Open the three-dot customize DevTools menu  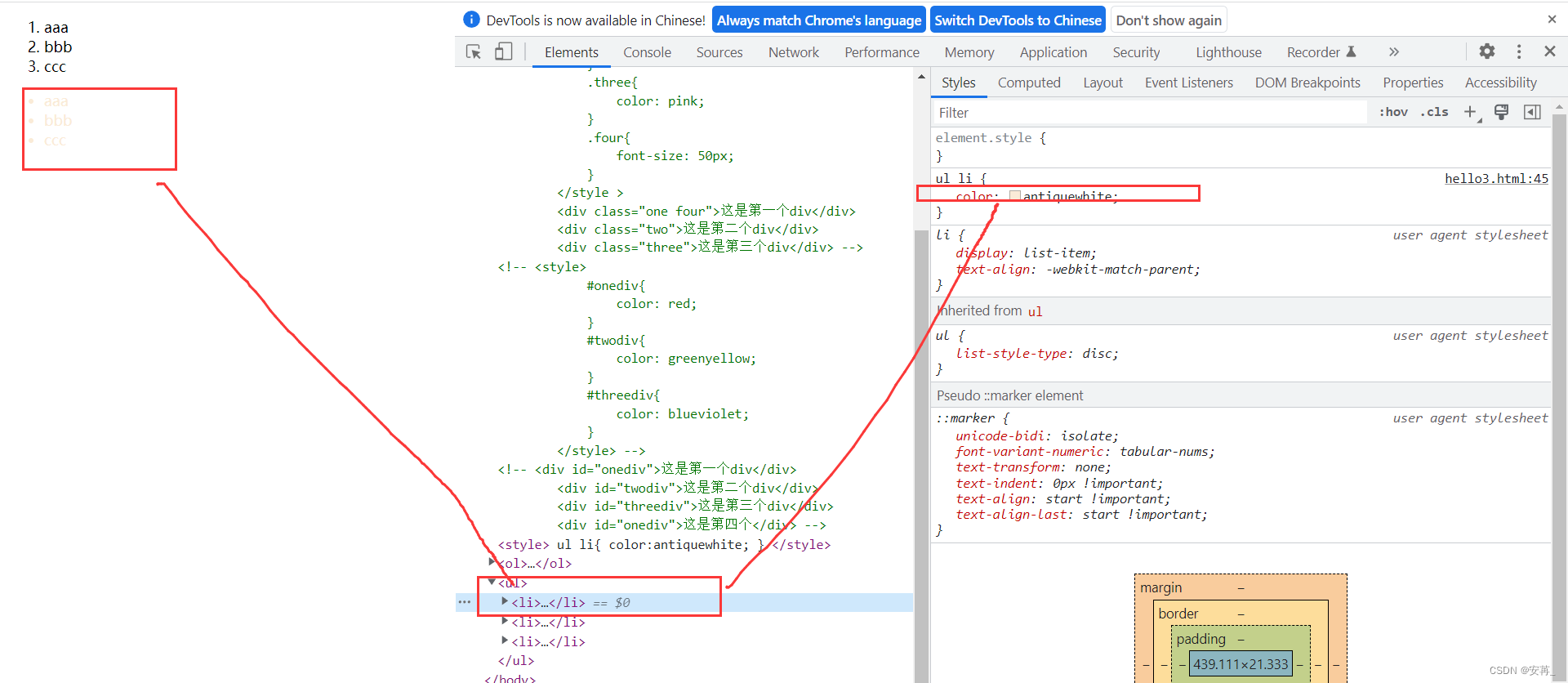tap(1519, 51)
